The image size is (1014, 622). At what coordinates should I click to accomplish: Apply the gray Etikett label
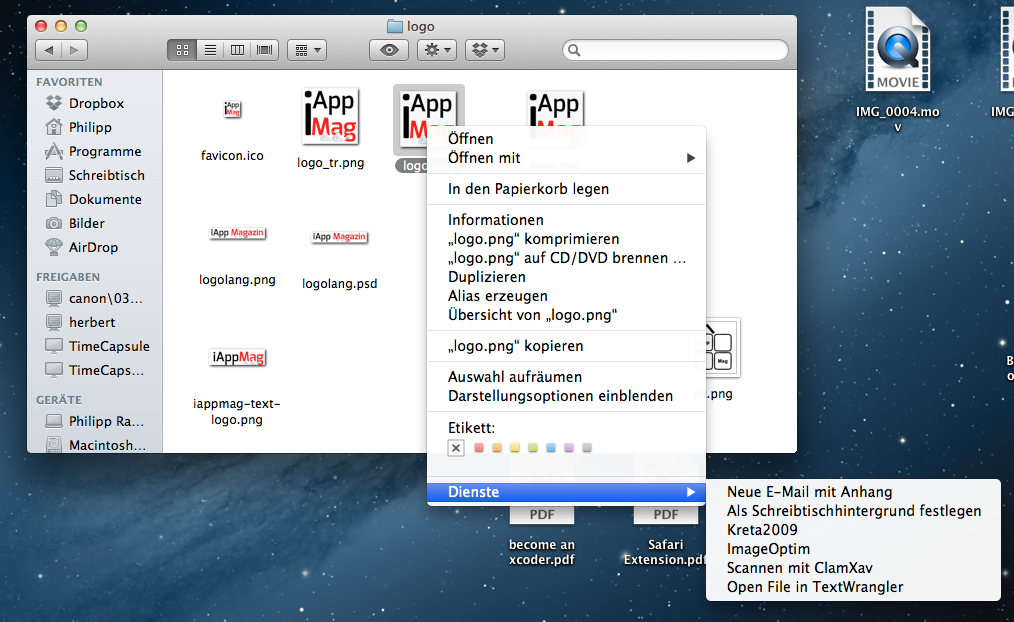[x=587, y=447]
